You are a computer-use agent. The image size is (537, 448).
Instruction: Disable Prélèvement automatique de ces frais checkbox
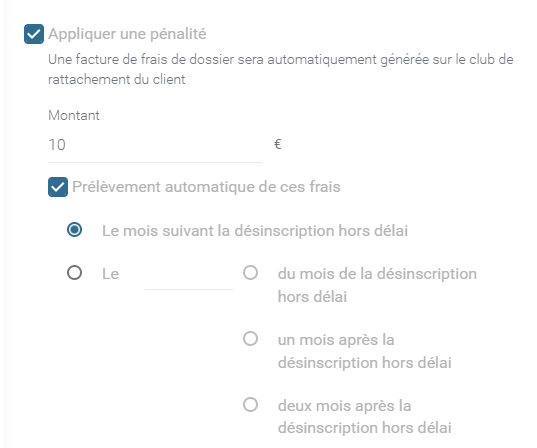pos(58,187)
